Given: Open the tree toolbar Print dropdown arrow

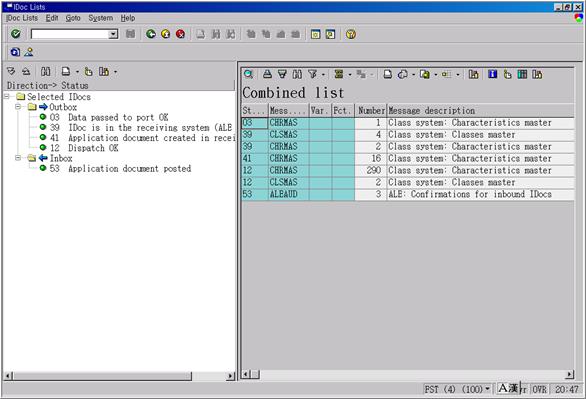Looking at the screenshot, I should click(77, 72).
